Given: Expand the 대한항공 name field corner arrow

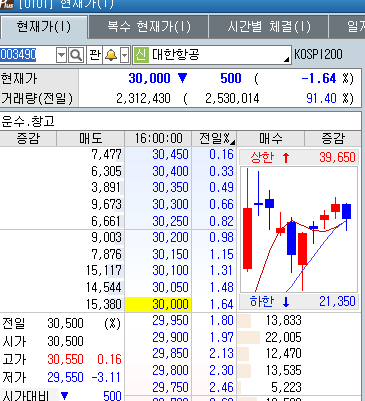Looking at the screenshot, I should pos(287,60).
